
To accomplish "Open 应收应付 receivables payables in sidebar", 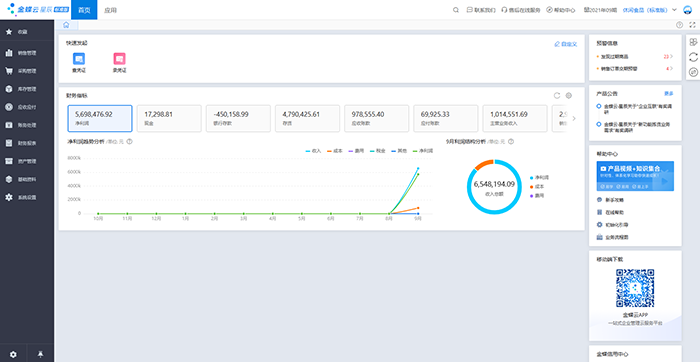I will (x=27, y=107).
